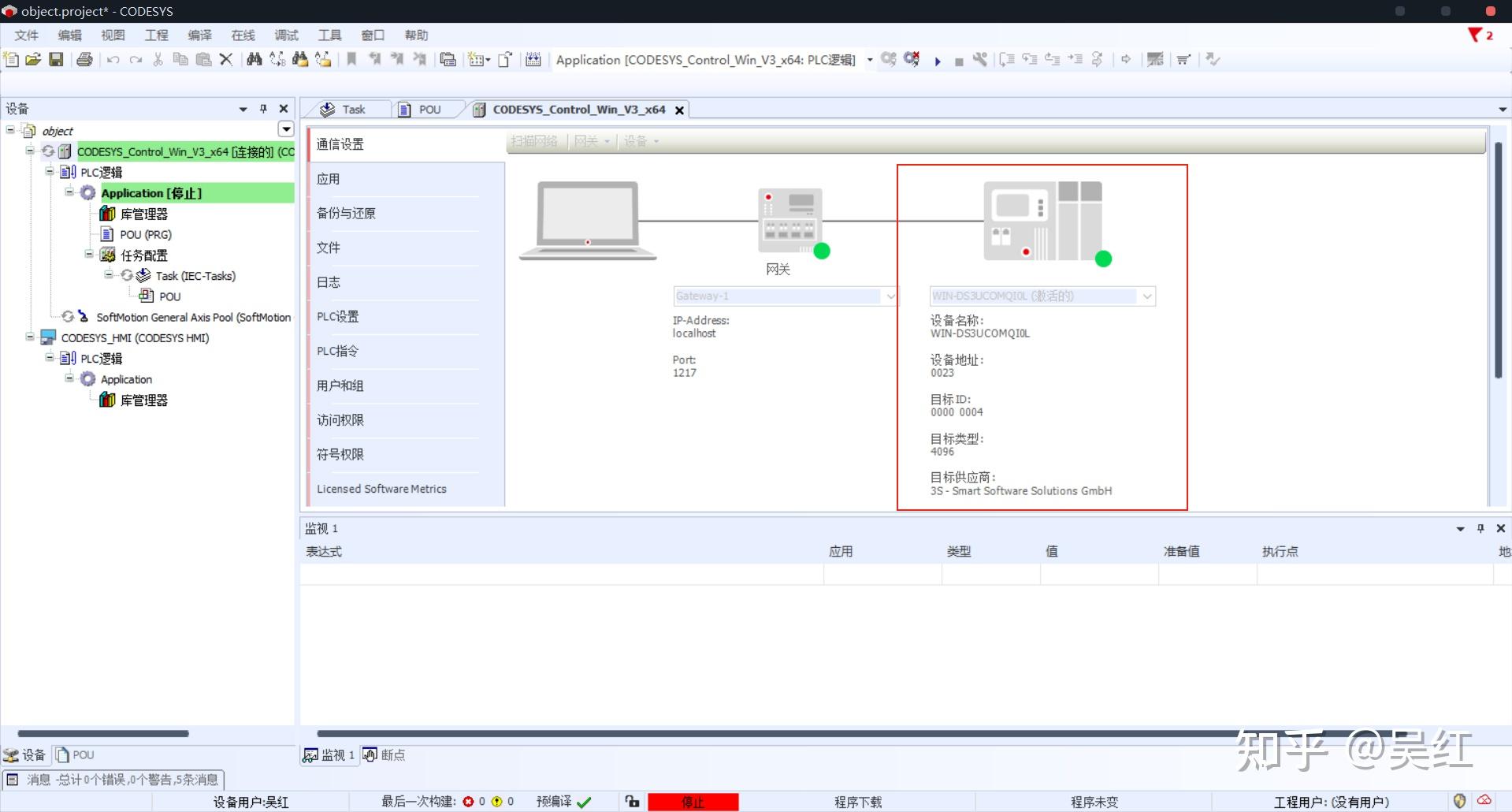Viewport: 1512px width, 812px height.
Task: Click the red 停止 status indicator
Action: coord(693,803)
